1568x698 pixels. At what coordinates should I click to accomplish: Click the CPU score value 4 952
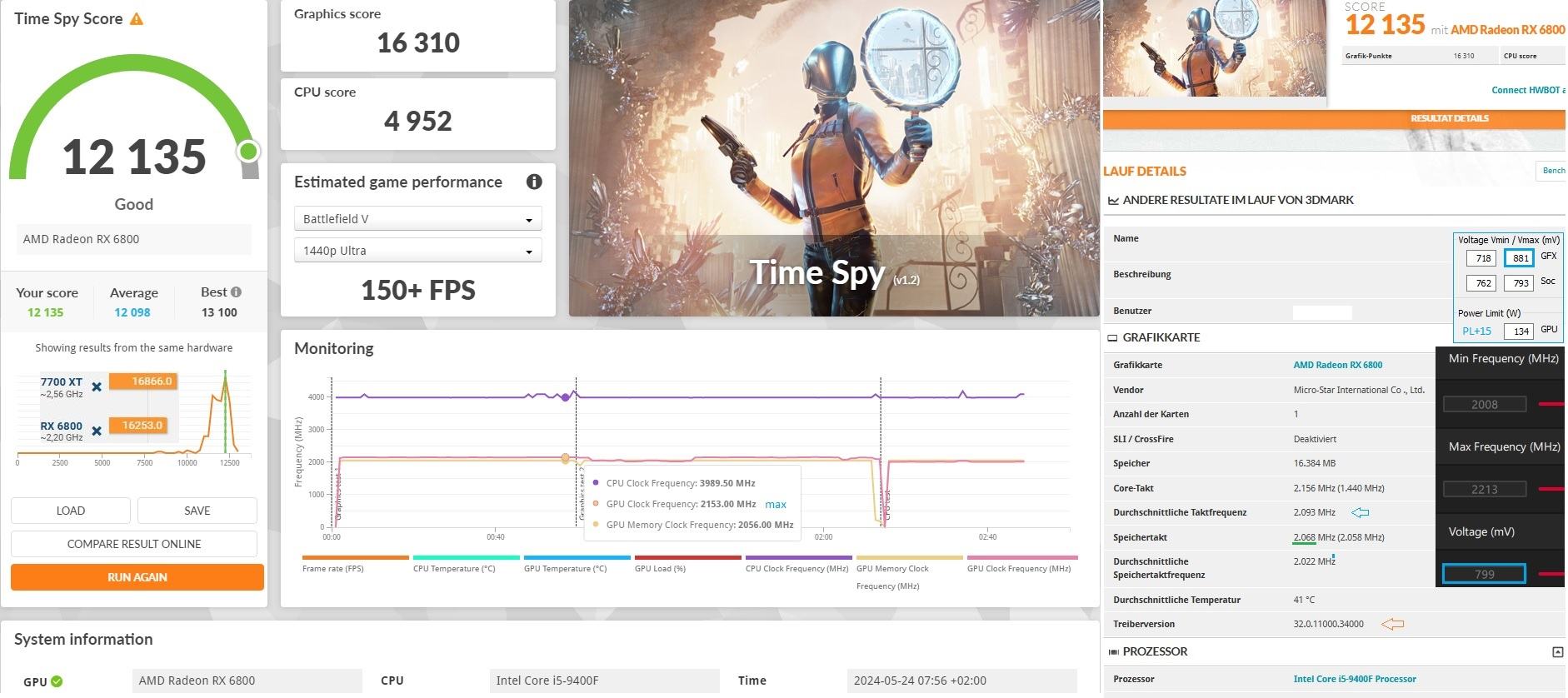418,121
